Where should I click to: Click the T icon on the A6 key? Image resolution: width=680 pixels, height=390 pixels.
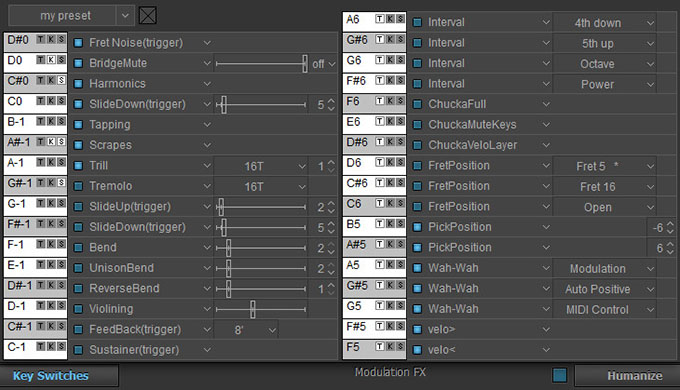(380, 19)
